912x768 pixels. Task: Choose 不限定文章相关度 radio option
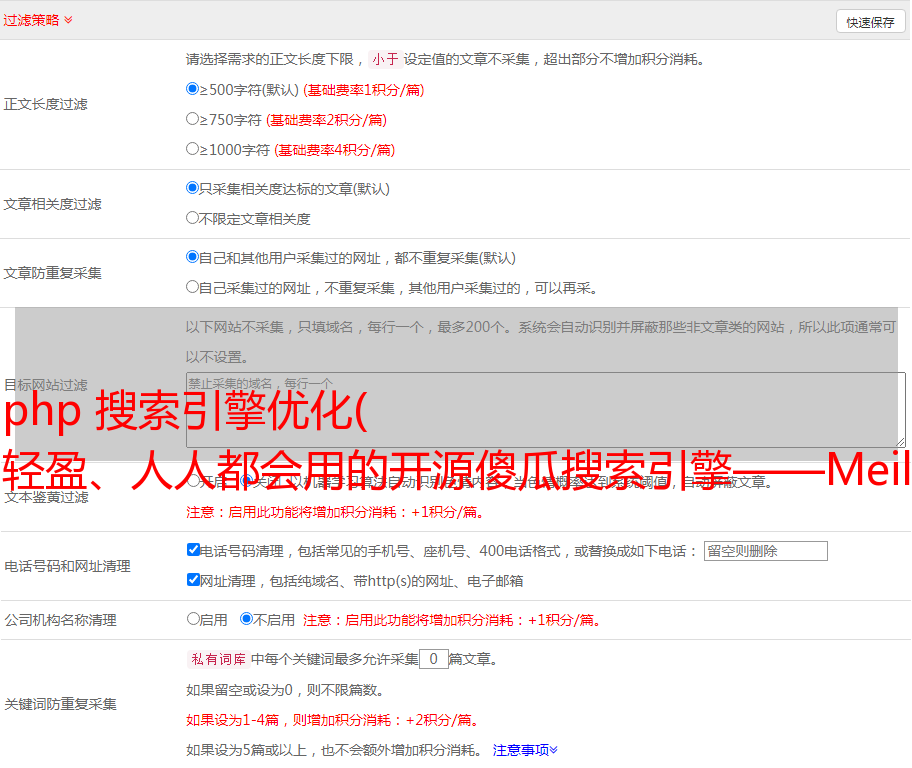pyautogui.click(x=193, y=218)
